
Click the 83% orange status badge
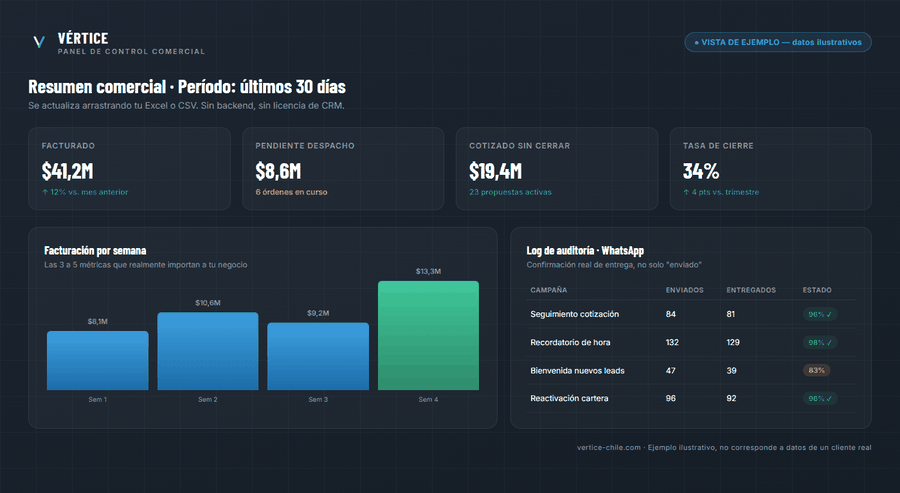[817, 370]
